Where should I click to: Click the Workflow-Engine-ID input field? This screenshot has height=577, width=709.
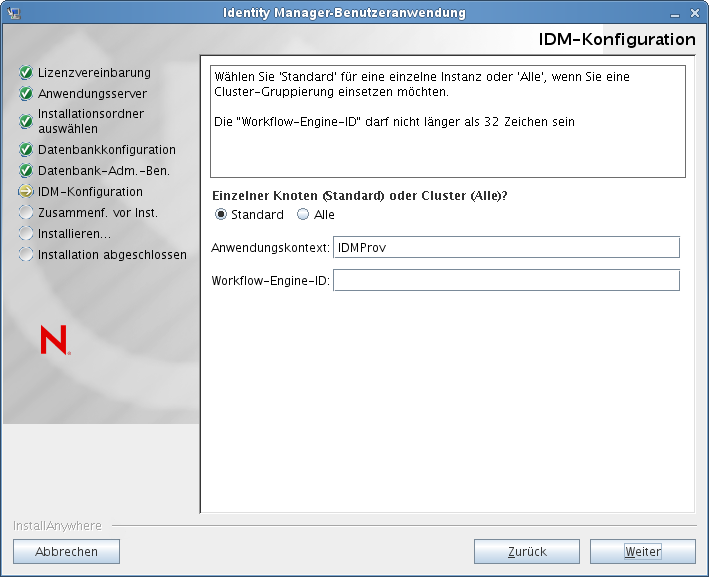[506, 280]
